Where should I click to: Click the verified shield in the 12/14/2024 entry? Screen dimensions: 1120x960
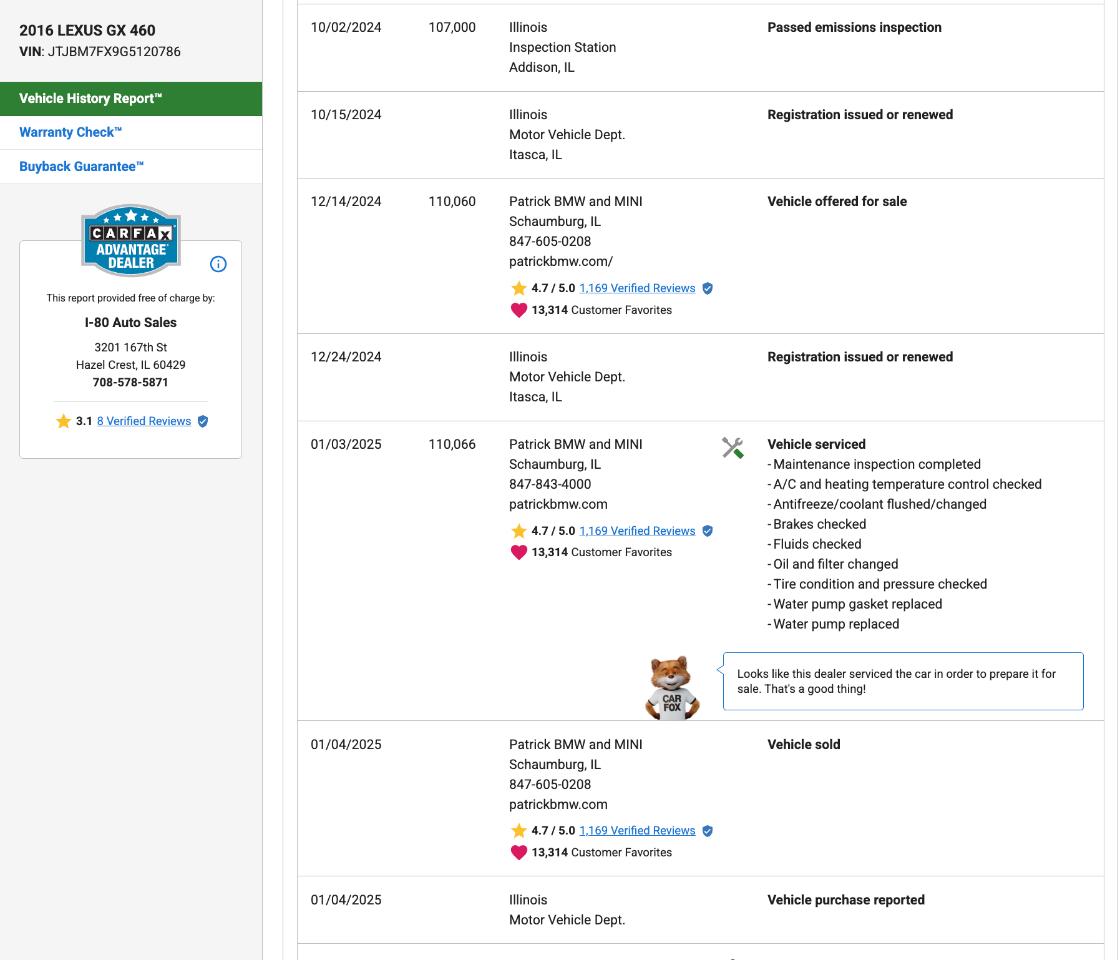(x=707, y=288)
